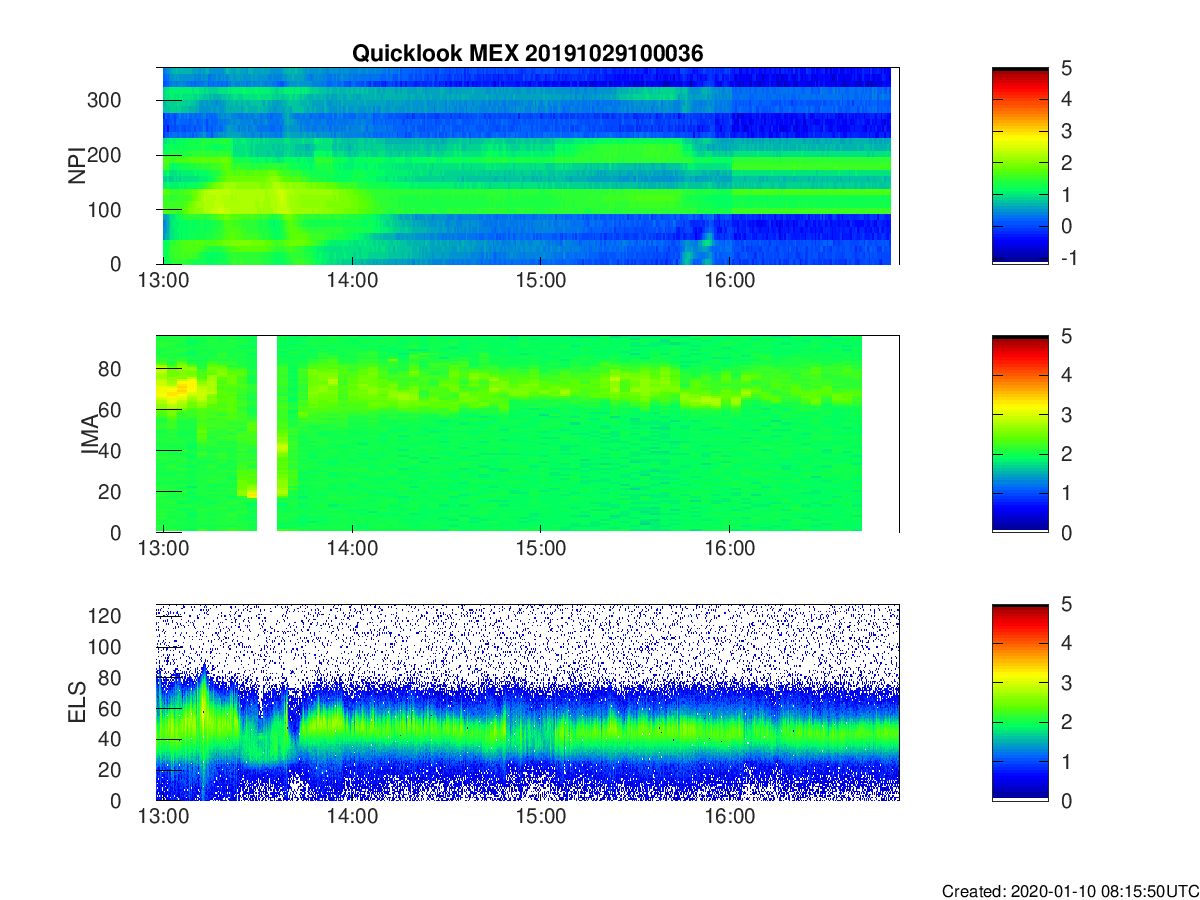
Task: Select the ELS panel colorbar
Action: [1020, 702]
